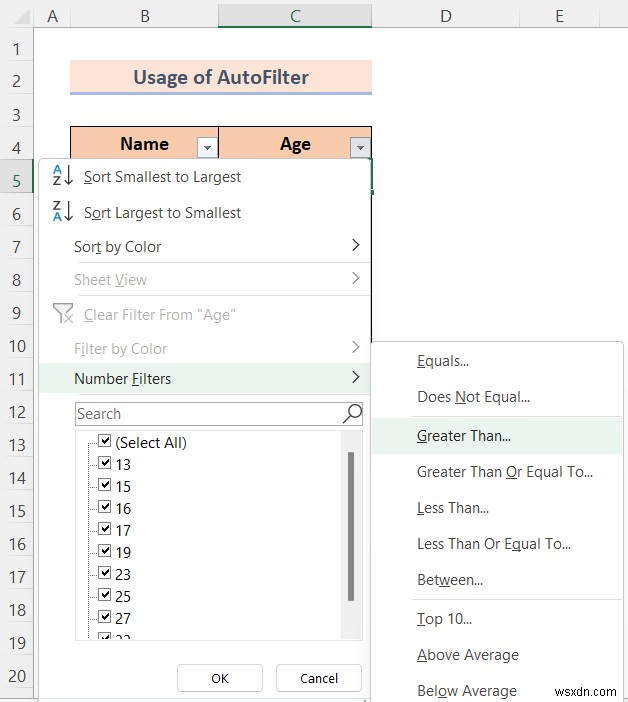The image size is (628, 702).
Task: Select column E header
Action: [x=559, y=16]
